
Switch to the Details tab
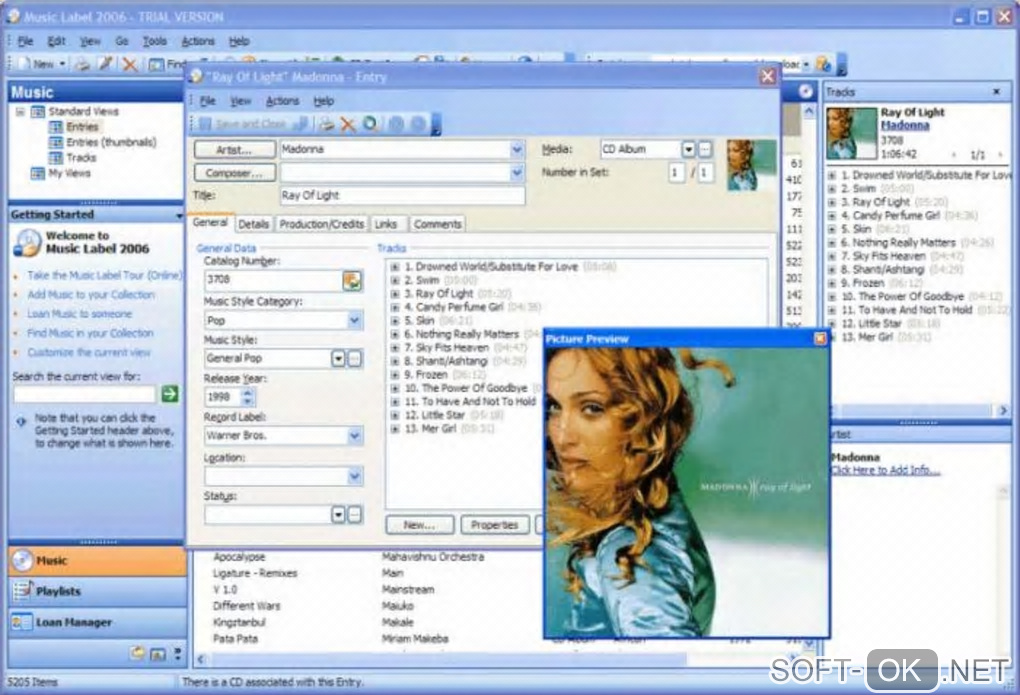point(253,224)
